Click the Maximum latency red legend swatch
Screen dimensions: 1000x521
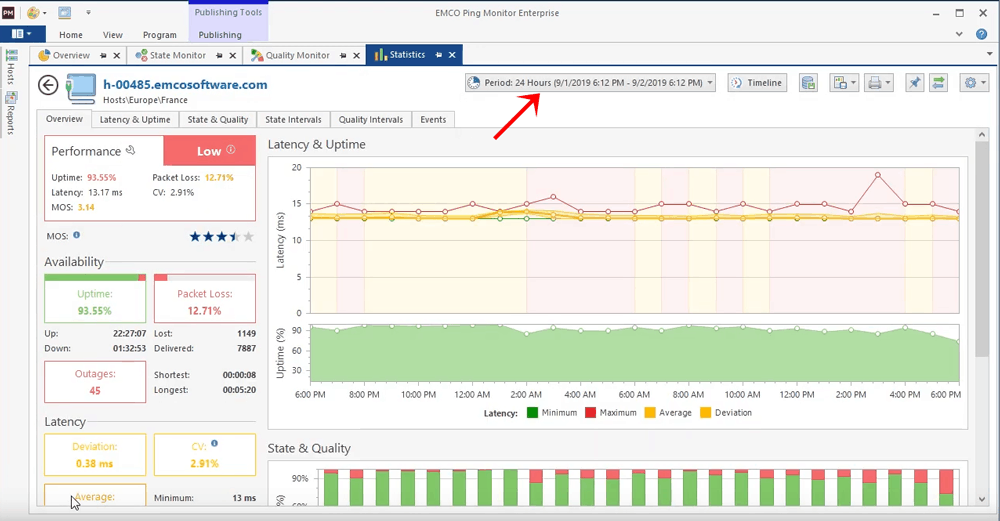(591, 413)
